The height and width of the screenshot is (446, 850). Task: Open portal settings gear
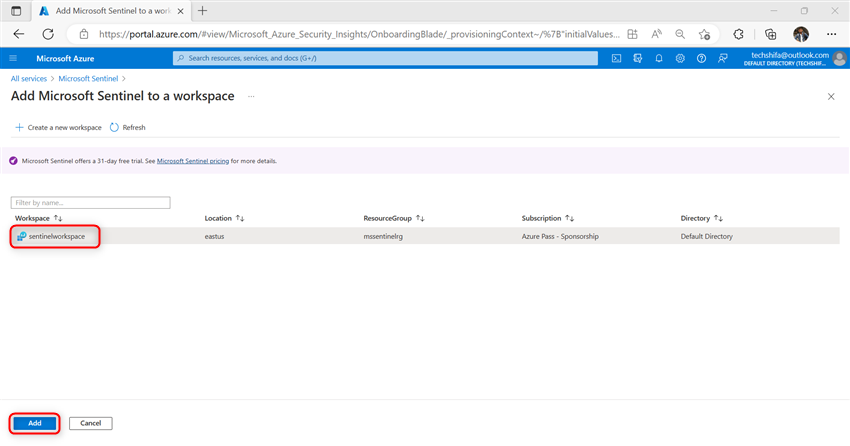click(680, 58)
